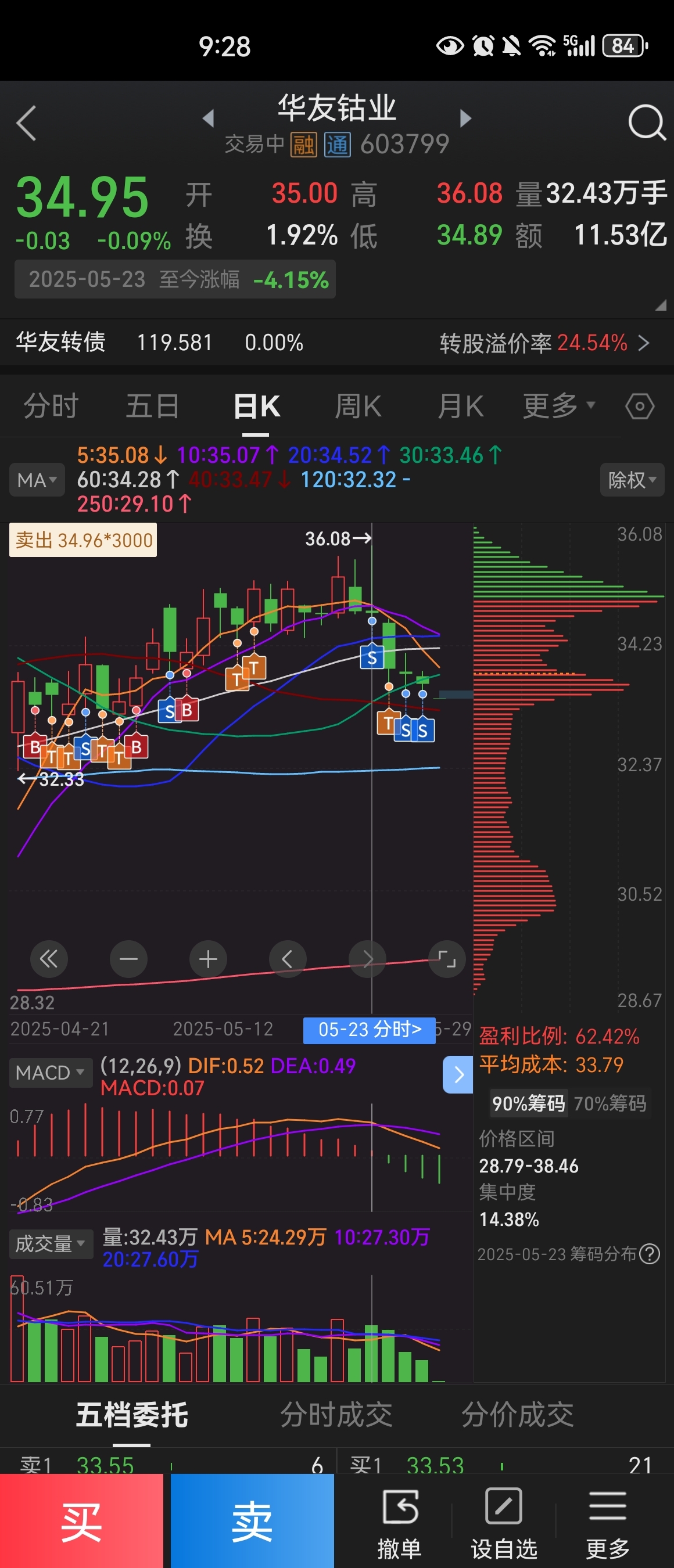
Task: Open convertible bond premium chevron
Action: (x=644, y=343)
